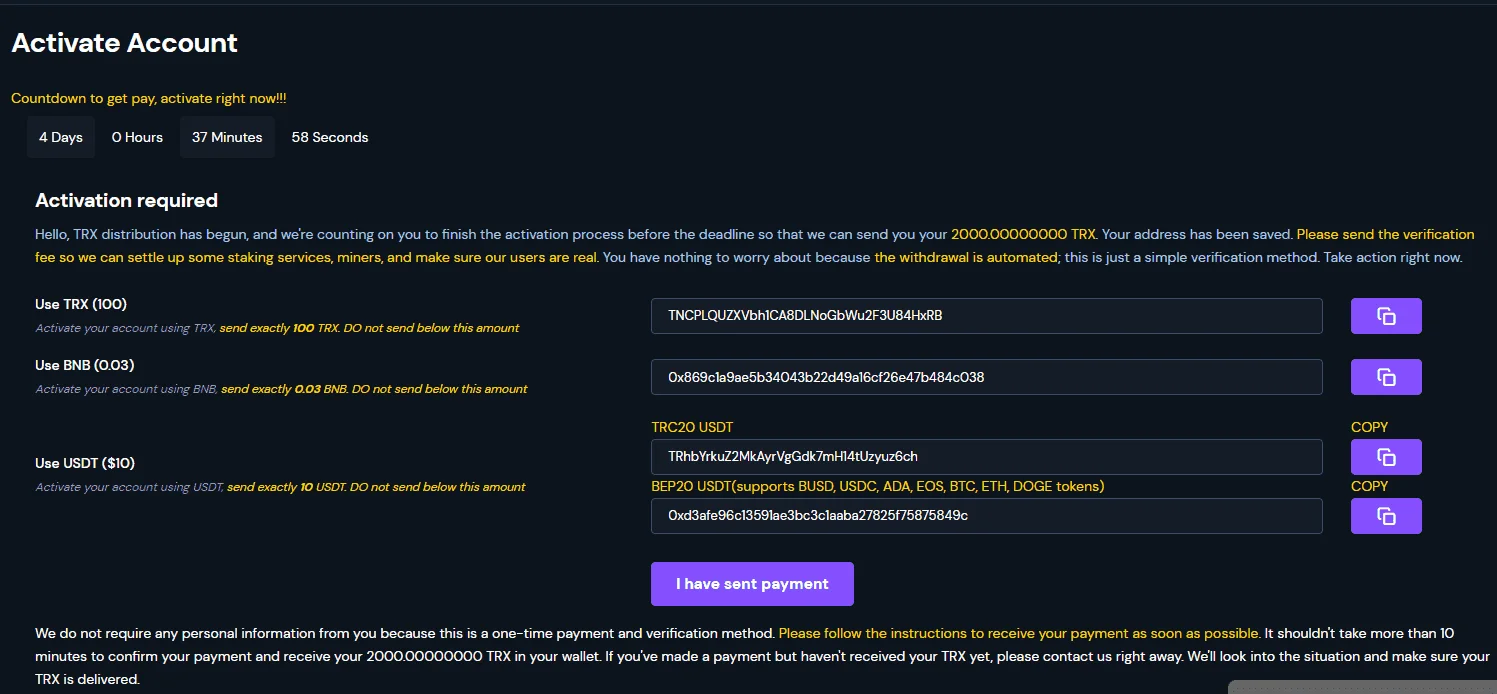Click the 'Use USDT ($10)' label

pos(85,463)
